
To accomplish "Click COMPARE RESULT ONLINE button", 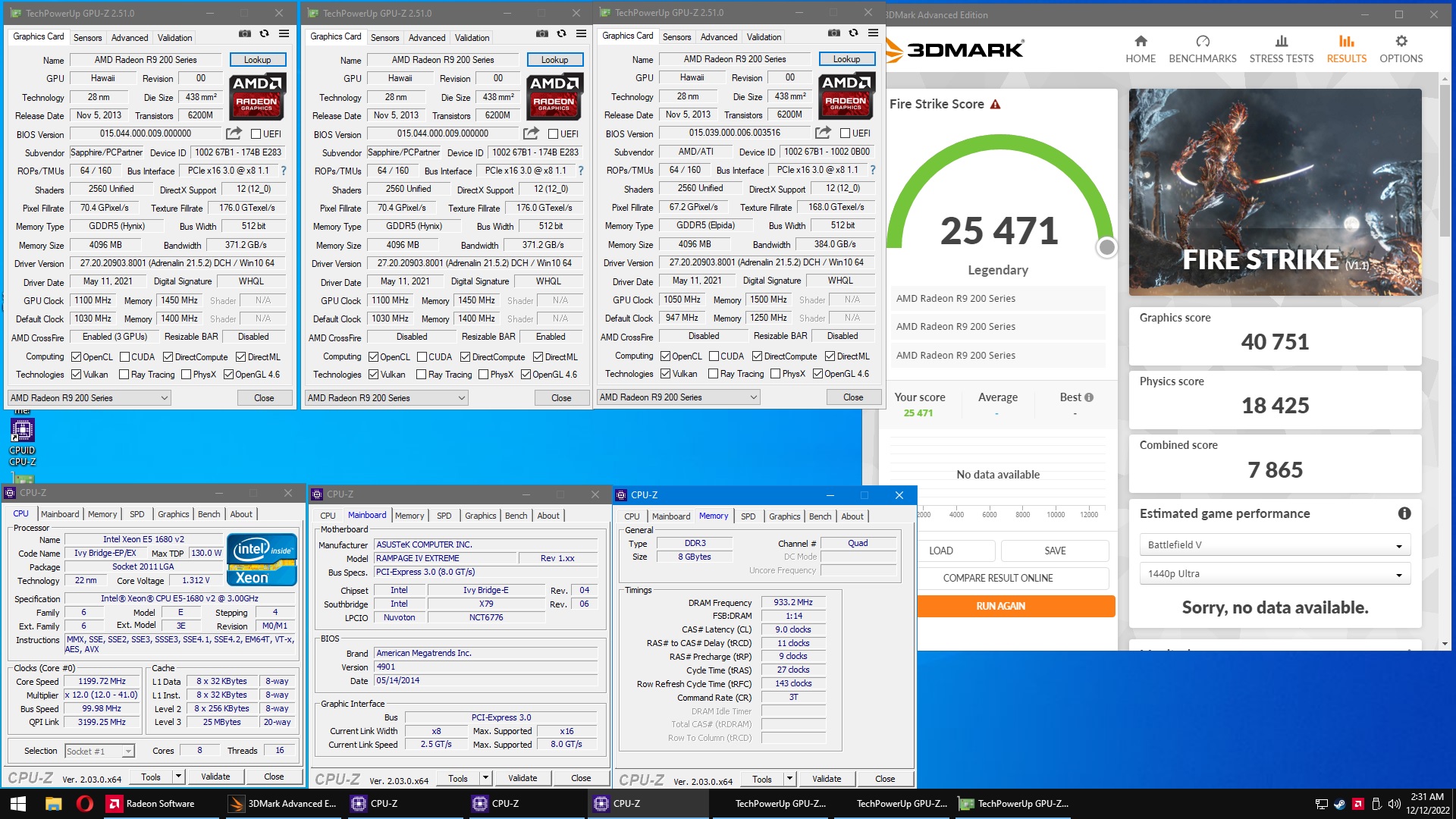I will tap(998, 578).
